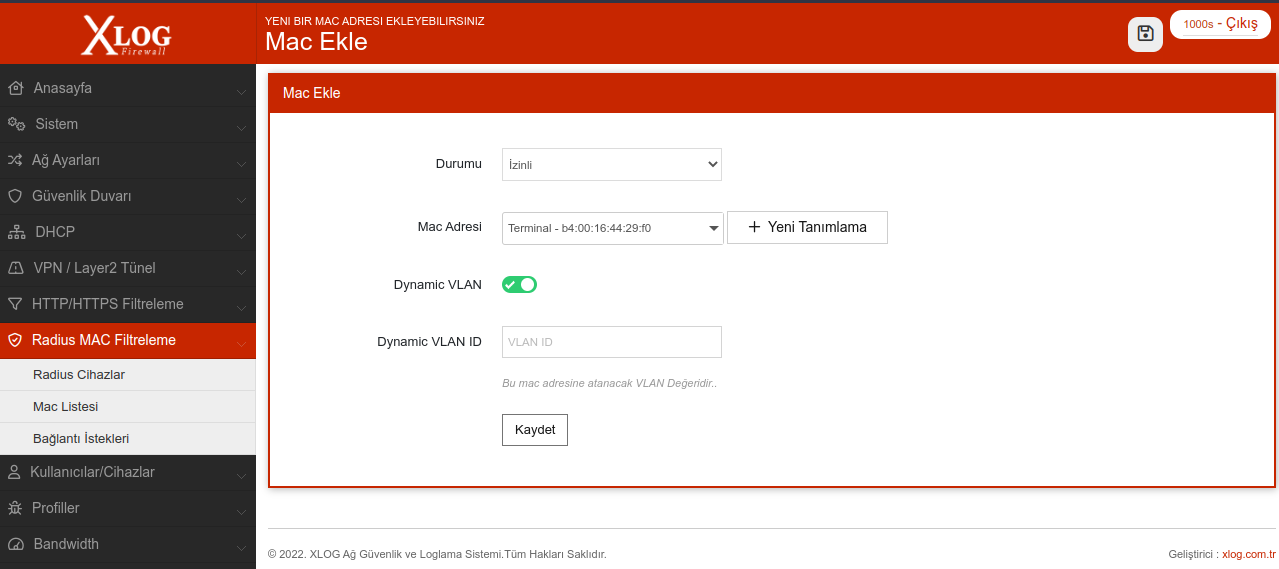Click the plus icon on Yeni Tanımlama
This screenshot has height=569, width=1279.
(x=755, y=227)
